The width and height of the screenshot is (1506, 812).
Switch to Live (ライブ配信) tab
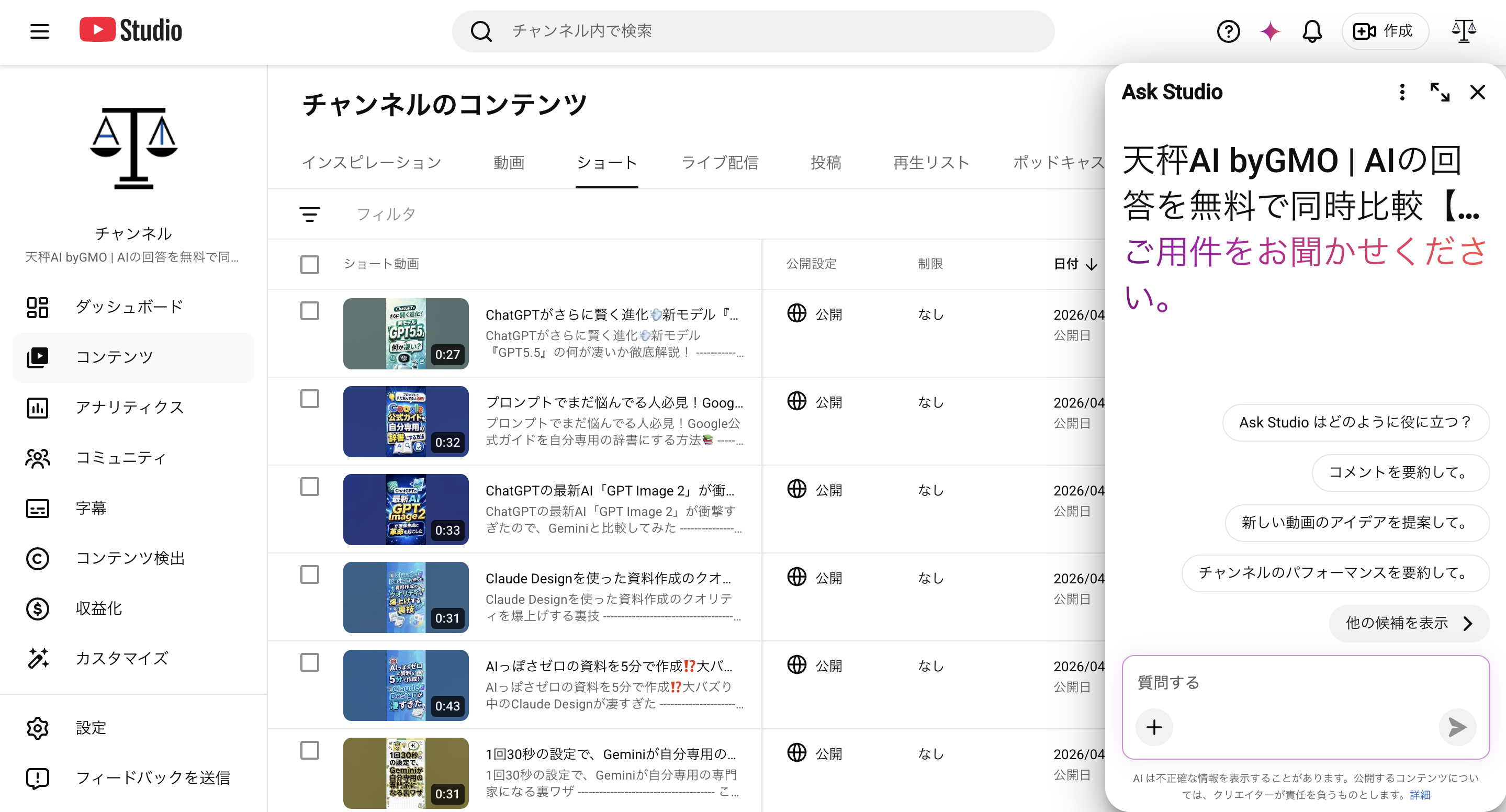point(720,163)
